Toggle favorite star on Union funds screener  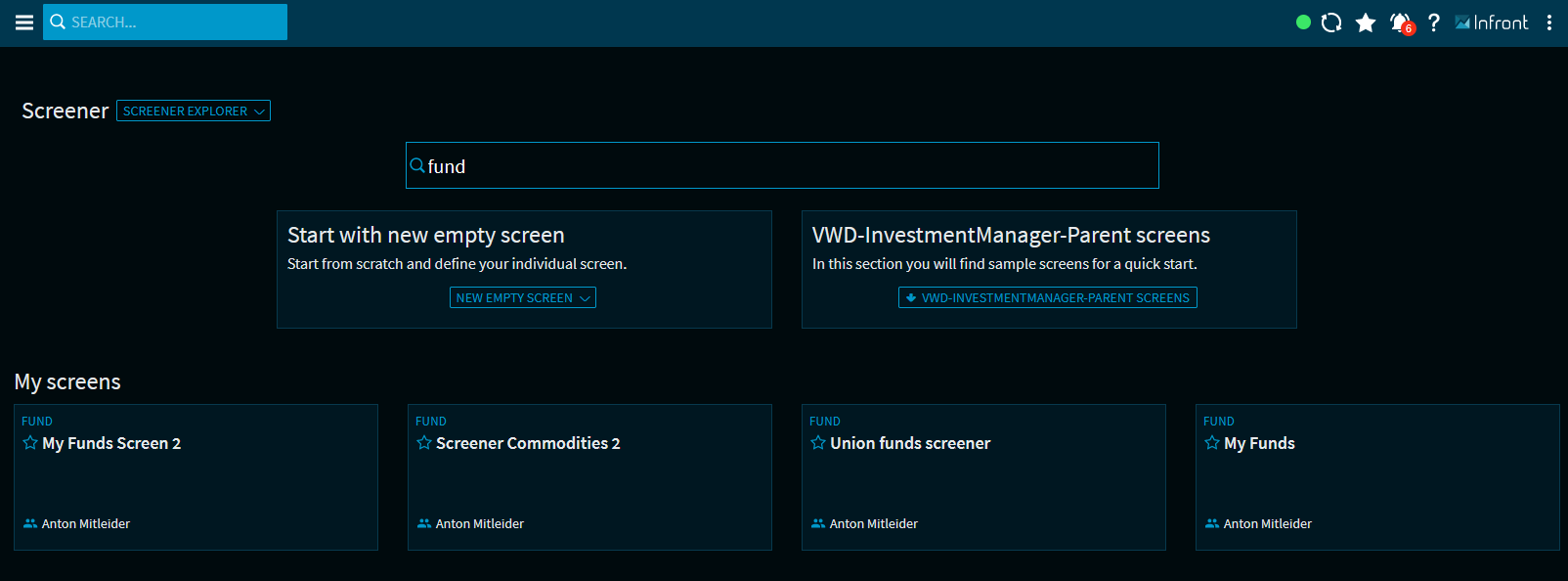[x=818, y=443]
